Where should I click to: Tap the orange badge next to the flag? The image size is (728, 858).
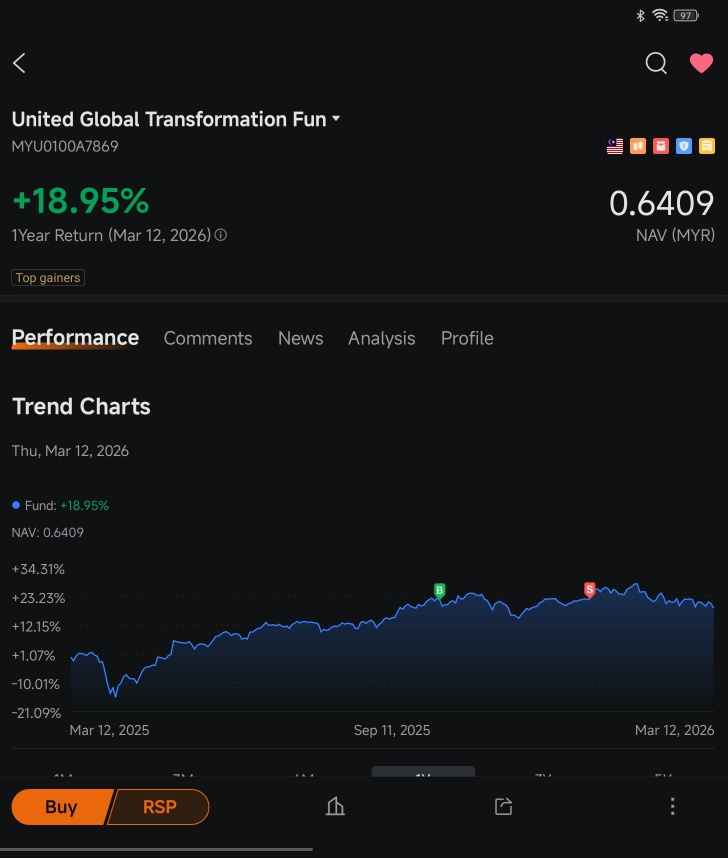[638, 146]
